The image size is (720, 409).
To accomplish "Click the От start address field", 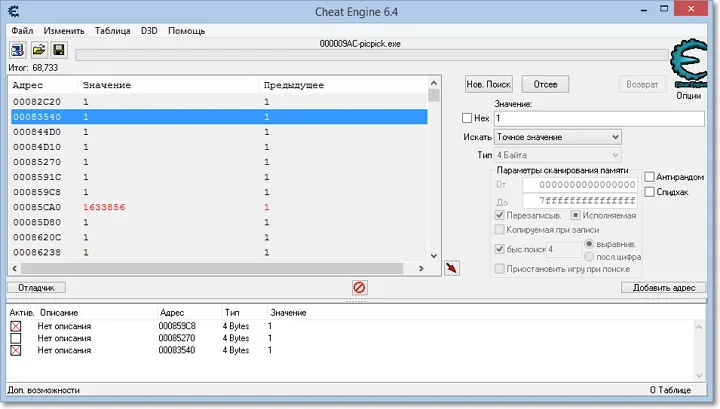I will tap(579, 185).
